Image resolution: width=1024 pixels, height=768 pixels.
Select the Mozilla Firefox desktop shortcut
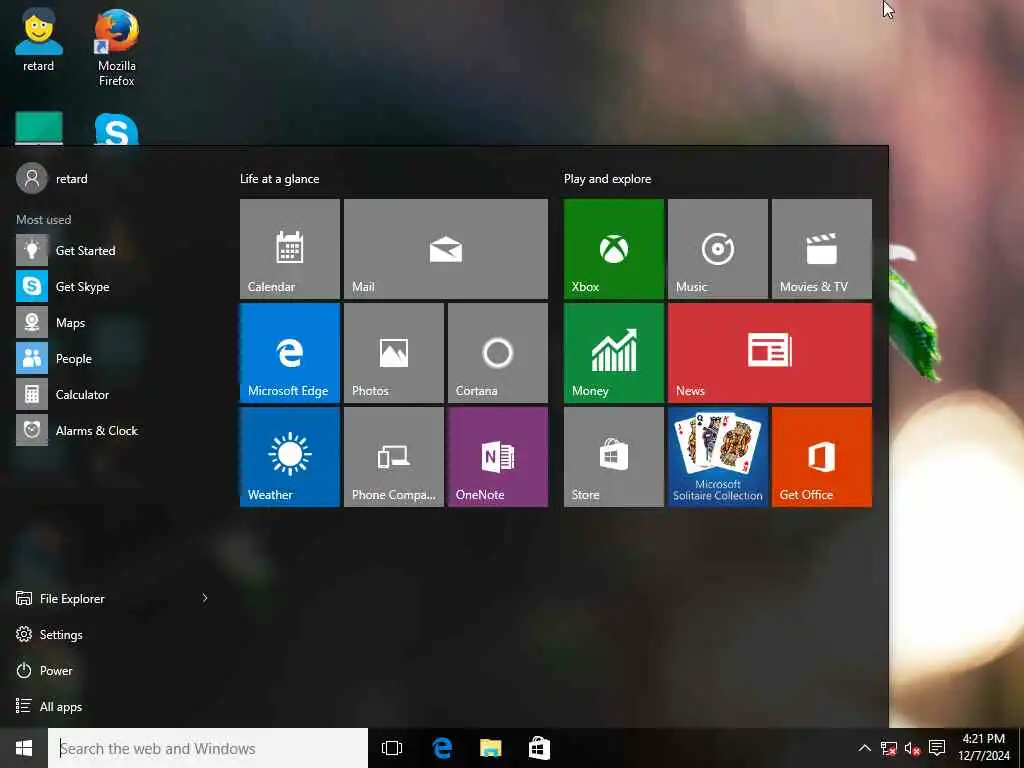116,48
